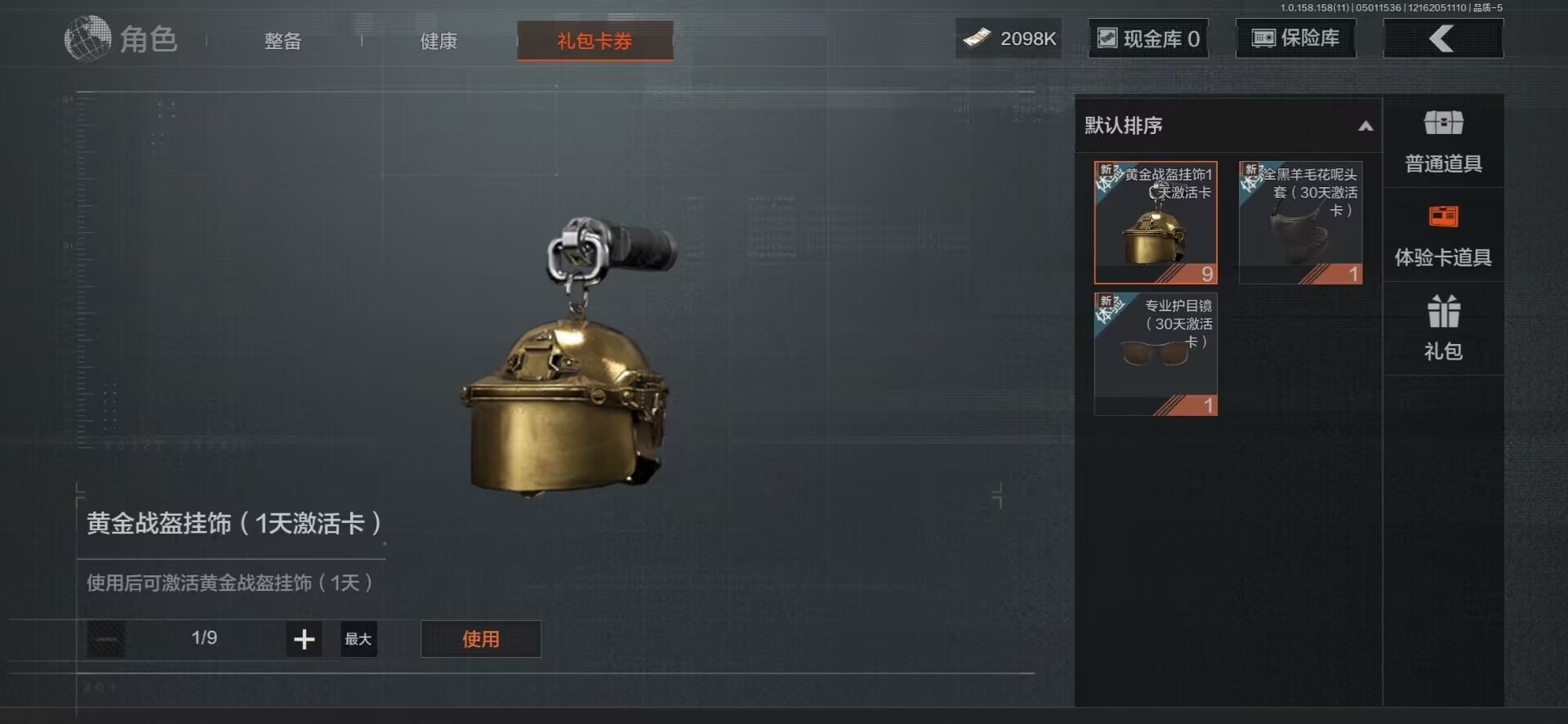Select the 全黑羊毛花呢头套 card item
This screenshot has height=724, width=1568.
[1300, 222]
